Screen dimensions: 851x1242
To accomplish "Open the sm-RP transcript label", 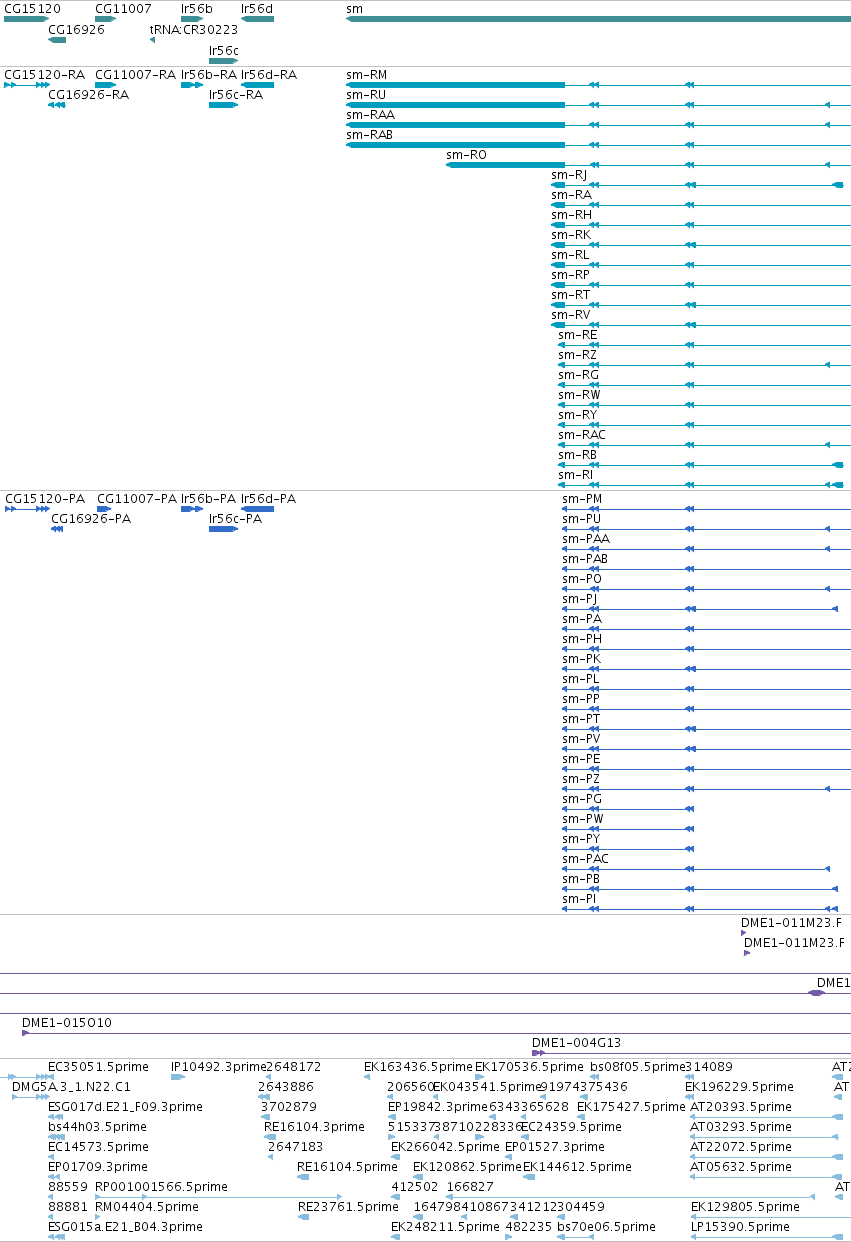I will click(x=570, y=275).
